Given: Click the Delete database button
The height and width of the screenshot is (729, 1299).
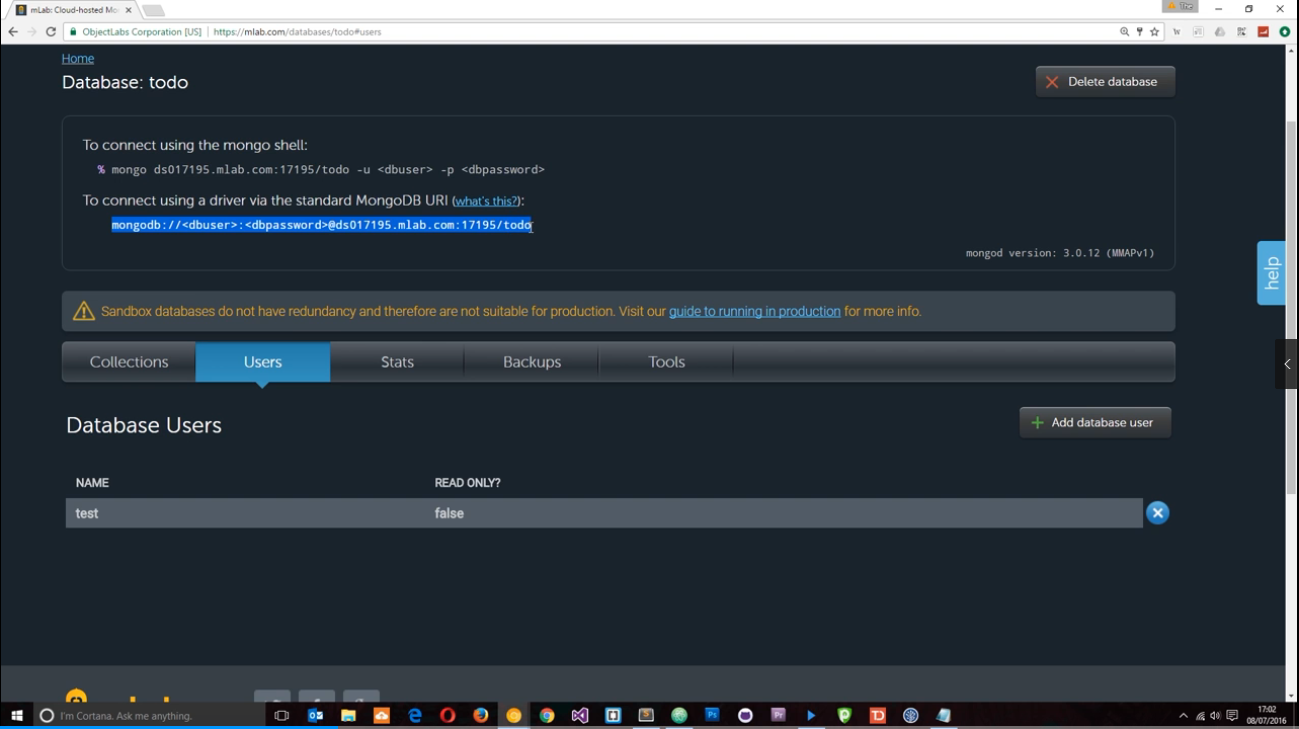Looking at the screenshot, I should coord(1105,82).
